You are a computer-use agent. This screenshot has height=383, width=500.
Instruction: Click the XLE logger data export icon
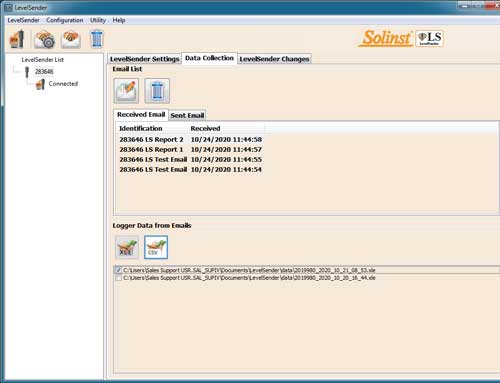tap(127, 247)
